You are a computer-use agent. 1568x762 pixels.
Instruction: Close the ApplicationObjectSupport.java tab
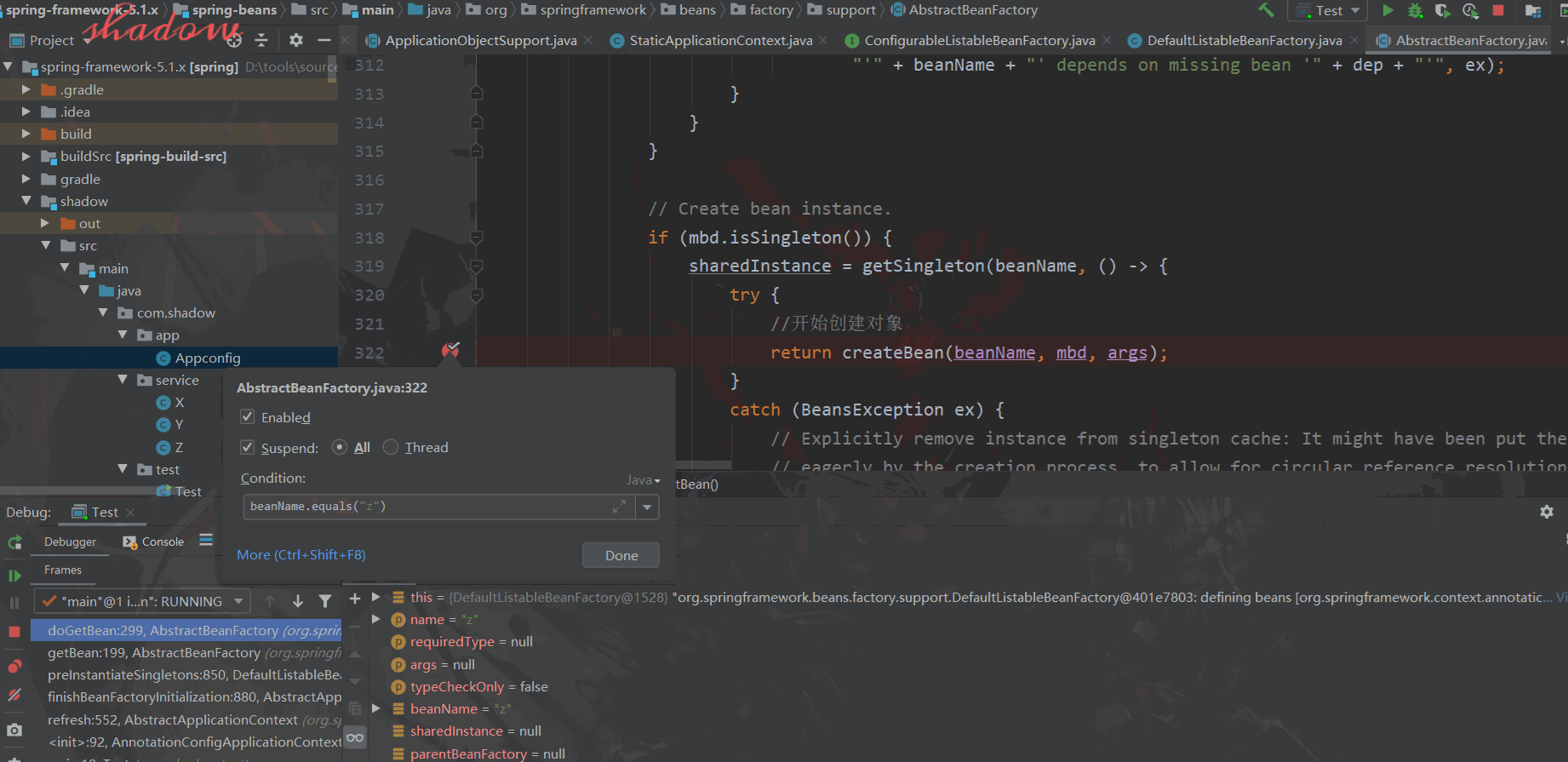click(x=588, y=41)
